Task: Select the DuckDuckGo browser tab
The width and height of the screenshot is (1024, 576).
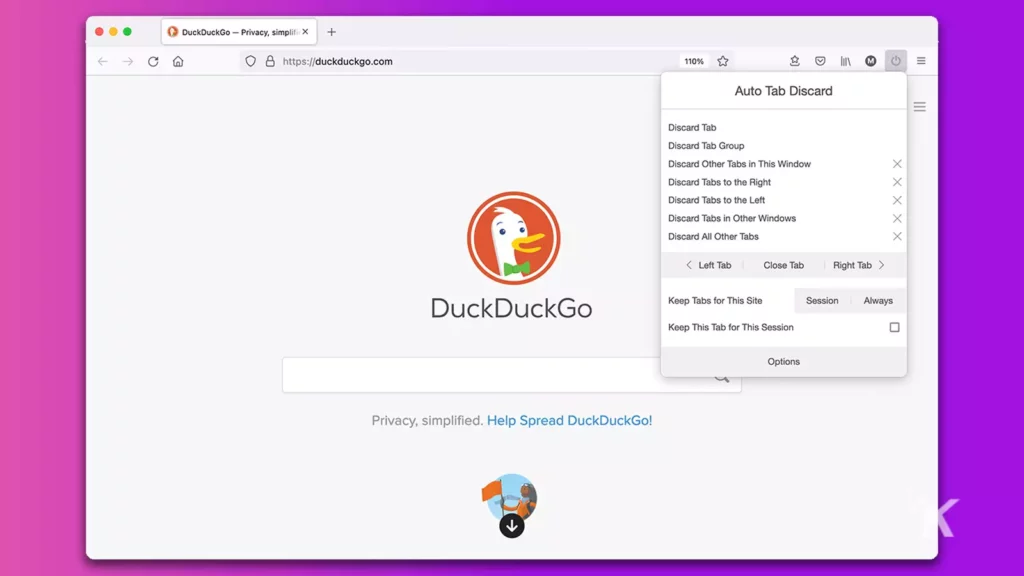Action: click(239, 31)
